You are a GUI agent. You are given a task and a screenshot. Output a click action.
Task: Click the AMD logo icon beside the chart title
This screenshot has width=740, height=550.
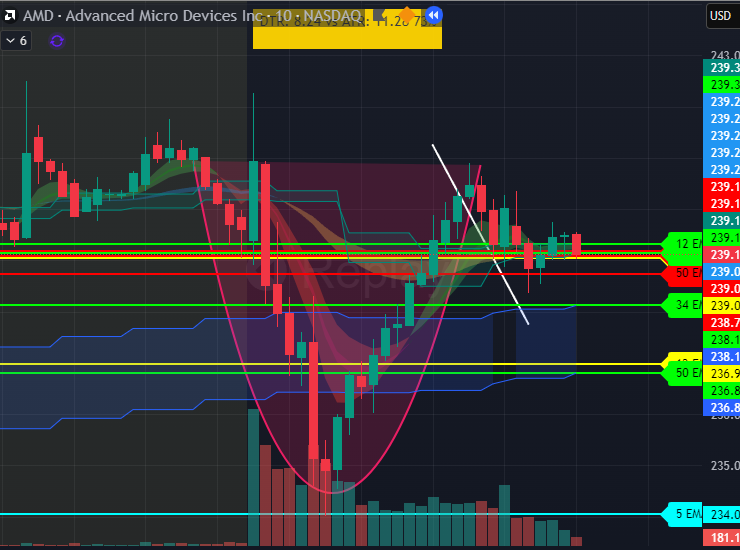click(x=9, y=16)
